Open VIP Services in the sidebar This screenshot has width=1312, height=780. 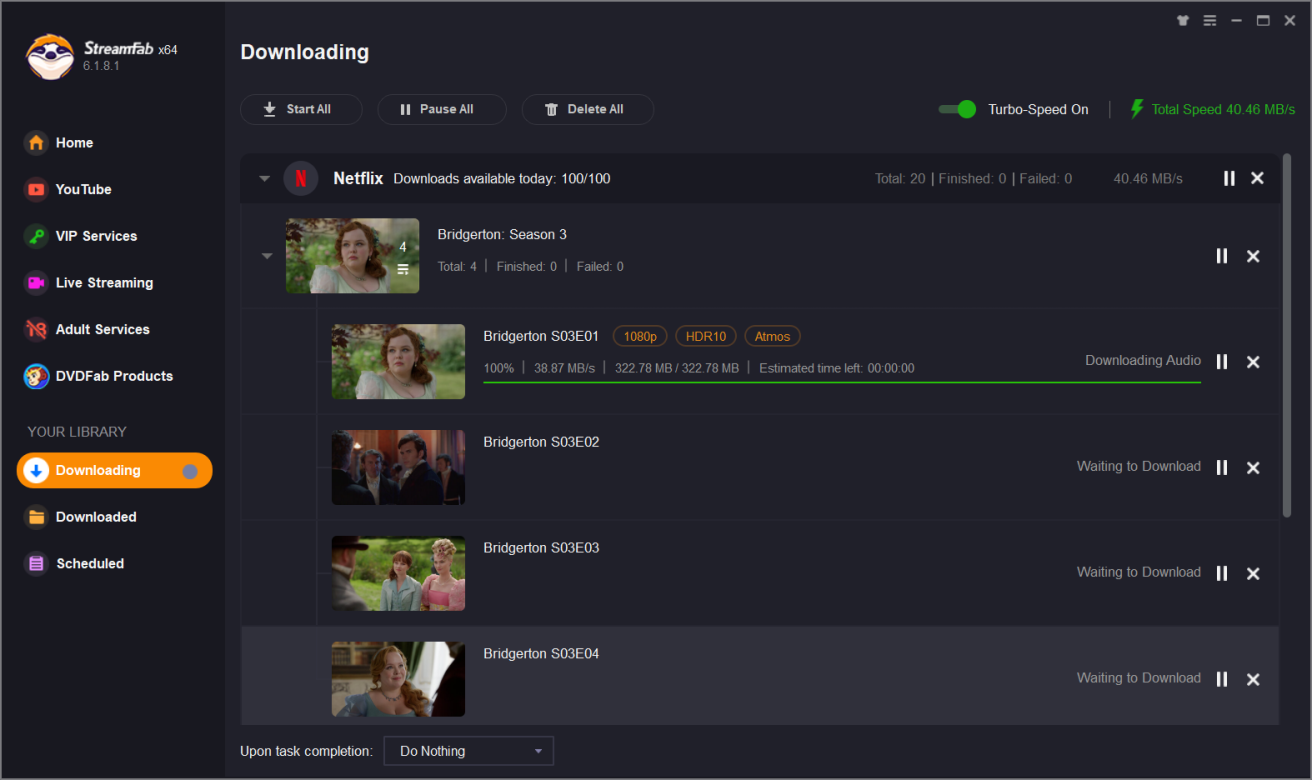point(96,236)
